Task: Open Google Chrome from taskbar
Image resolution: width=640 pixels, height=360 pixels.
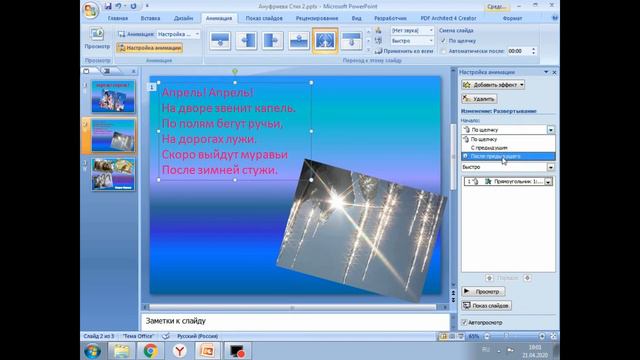Action: coord(150,351)
